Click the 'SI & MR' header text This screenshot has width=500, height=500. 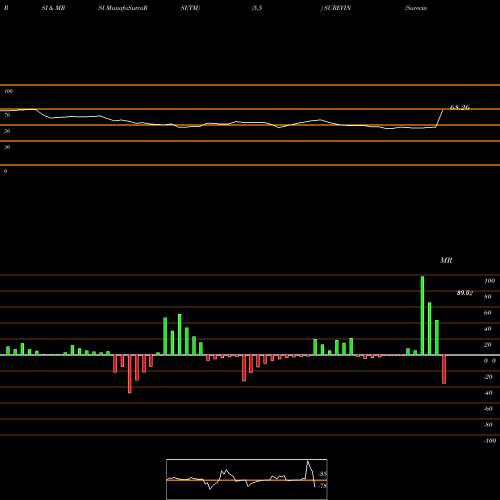pyautogui.click(x=53, y=8)
